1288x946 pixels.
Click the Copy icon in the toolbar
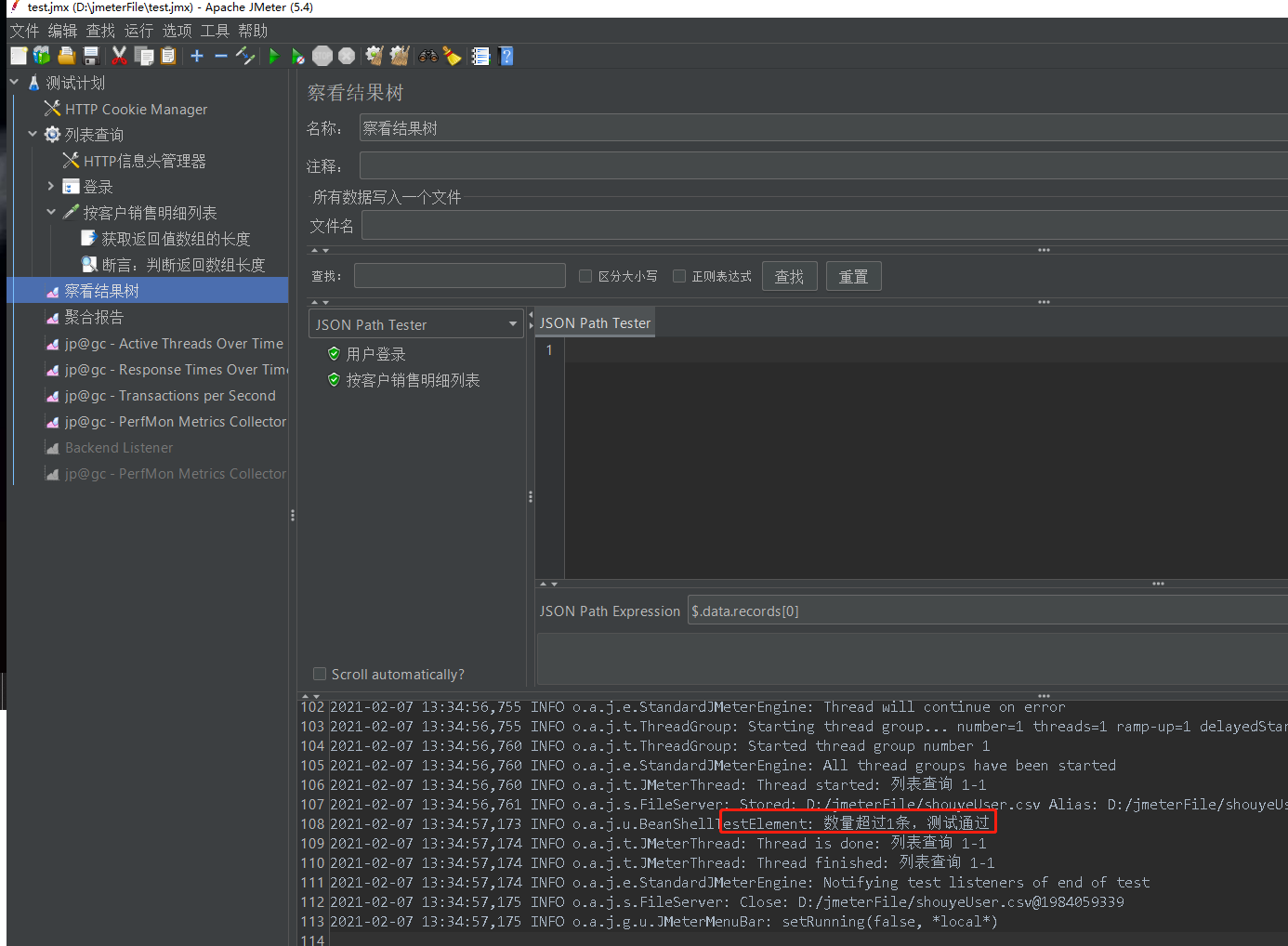[x=144, y=56]
